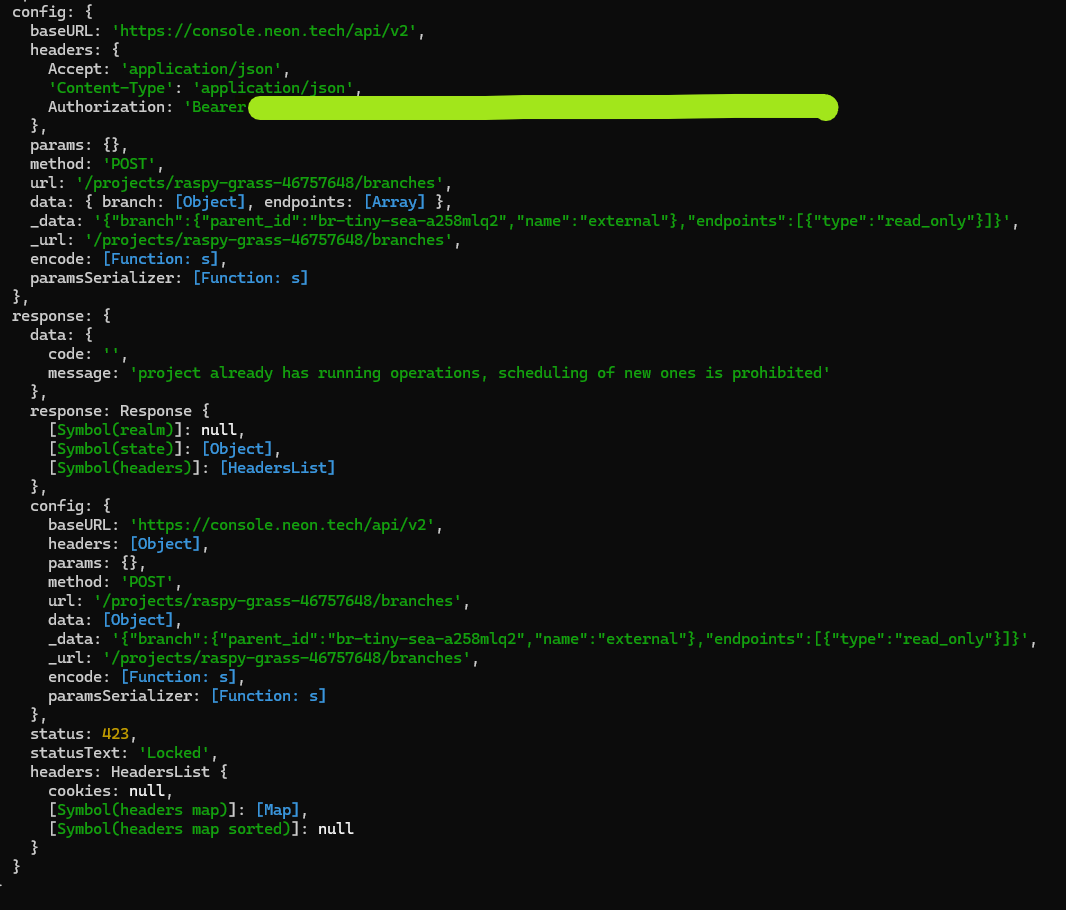
Task: Select the 'Content-Type' header key
Action: point(111,88)
